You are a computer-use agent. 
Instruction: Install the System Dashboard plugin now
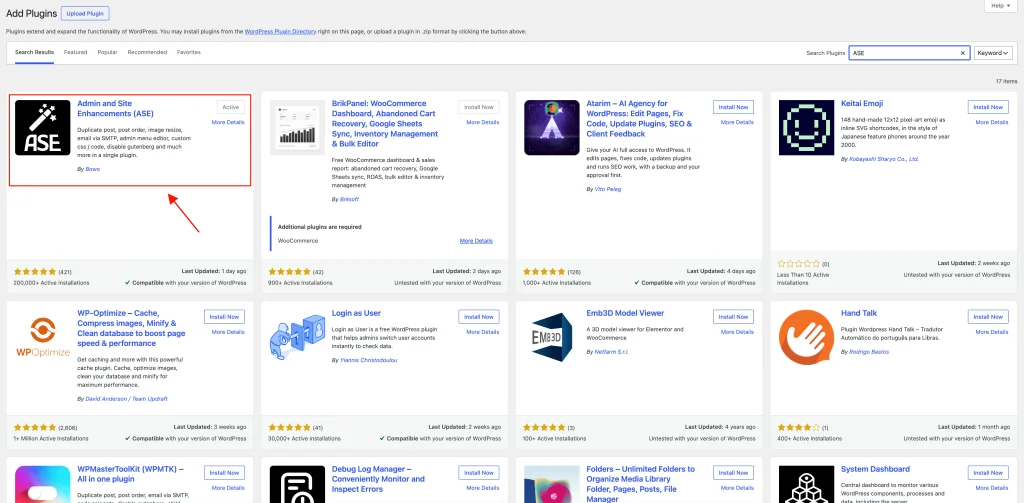(x=988, y=472)
